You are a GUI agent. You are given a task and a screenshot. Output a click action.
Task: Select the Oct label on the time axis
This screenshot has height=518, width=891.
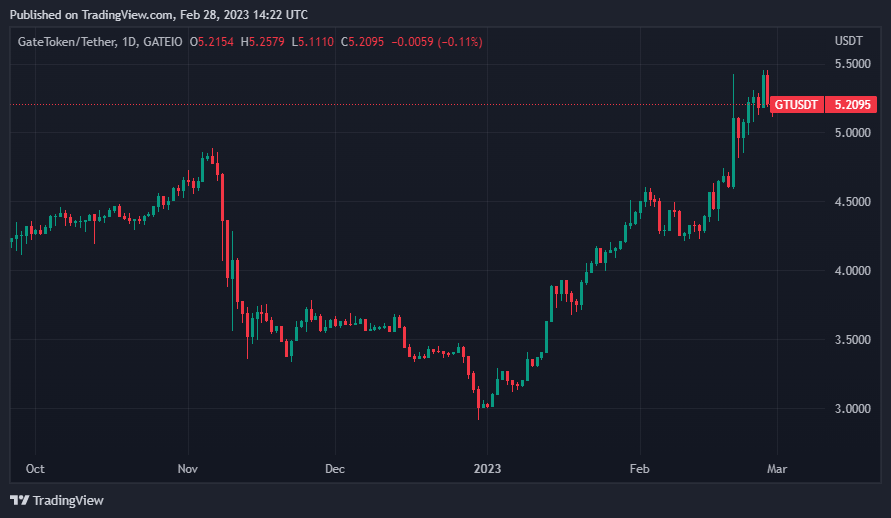(35, 468)
